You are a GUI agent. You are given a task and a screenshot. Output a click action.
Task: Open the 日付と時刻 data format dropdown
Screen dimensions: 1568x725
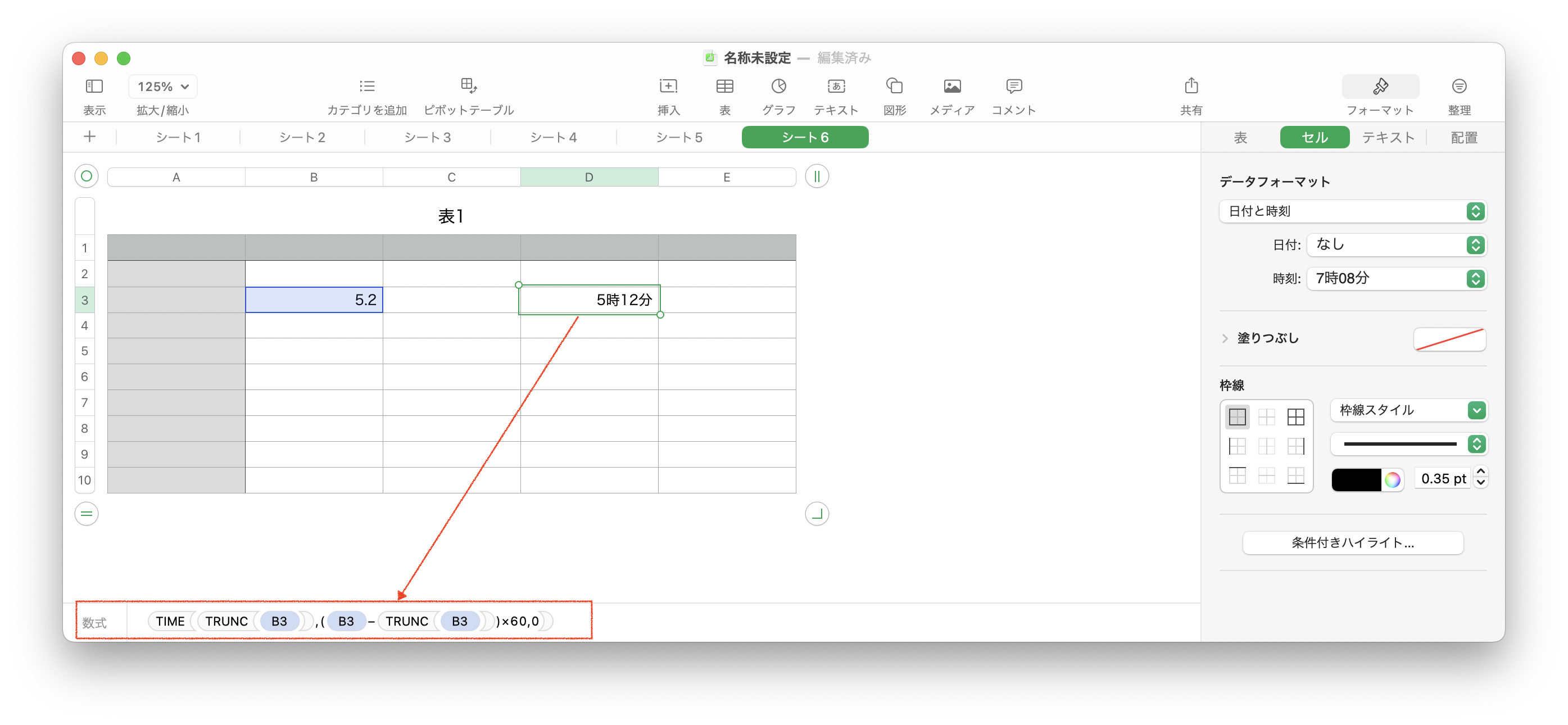[1352, 211]
